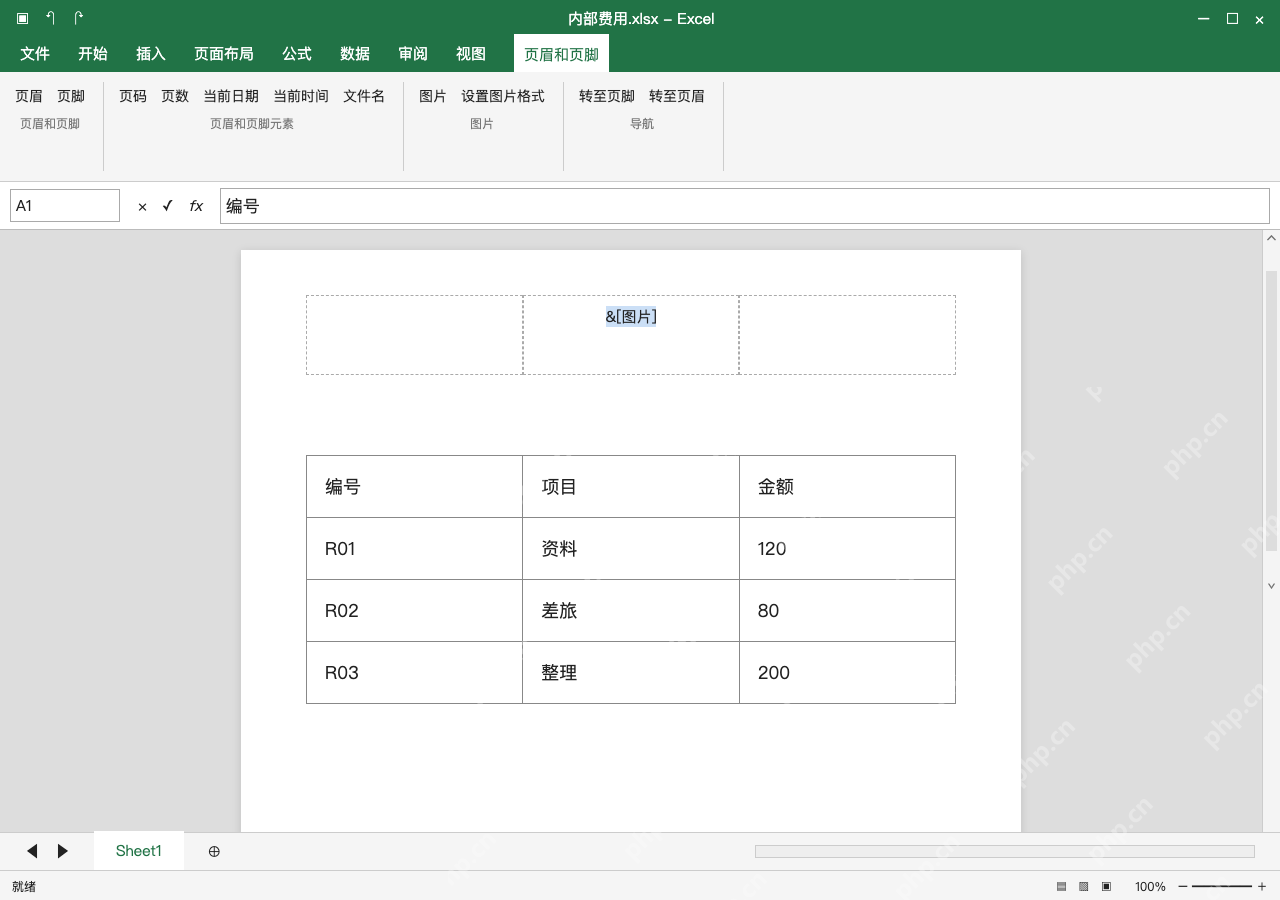Add a new sheet with plus icon
This screenshot has width=1280, height=900.
(x=214, y=851)
